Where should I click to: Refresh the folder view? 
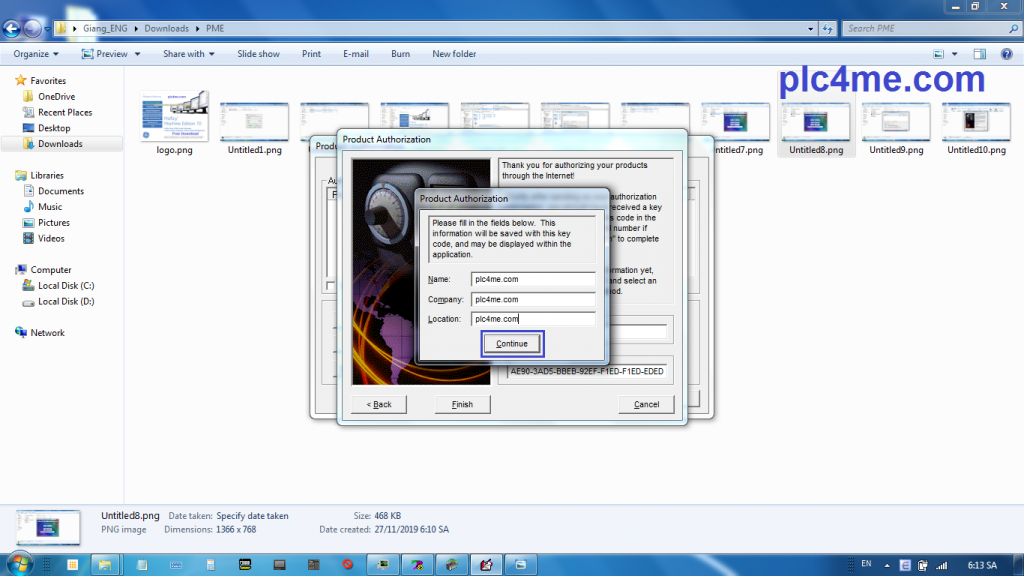828,29
